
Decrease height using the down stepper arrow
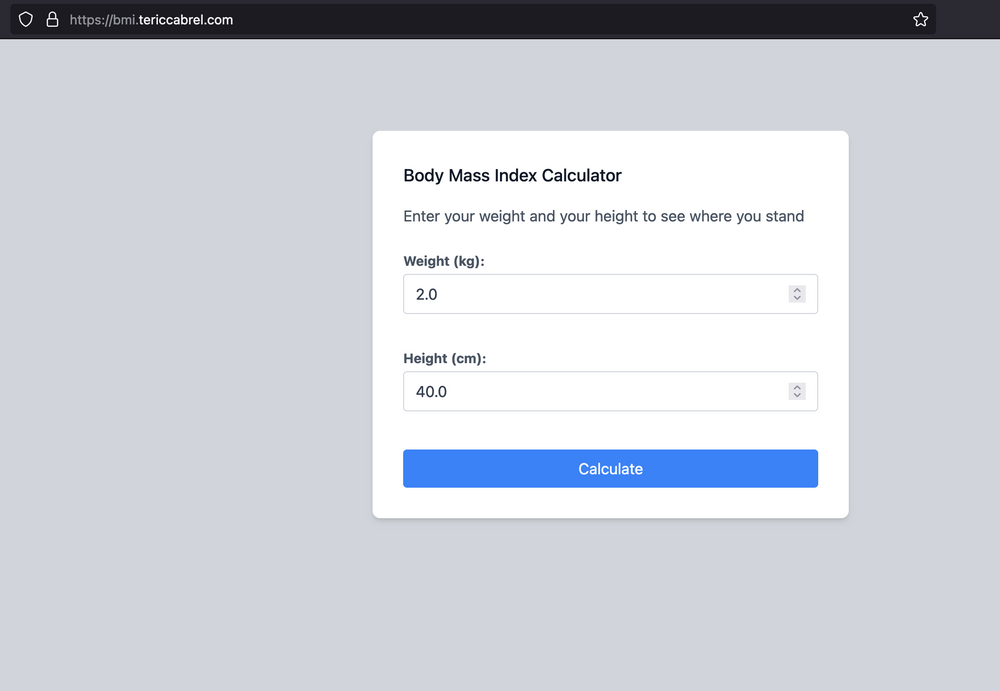797,396
